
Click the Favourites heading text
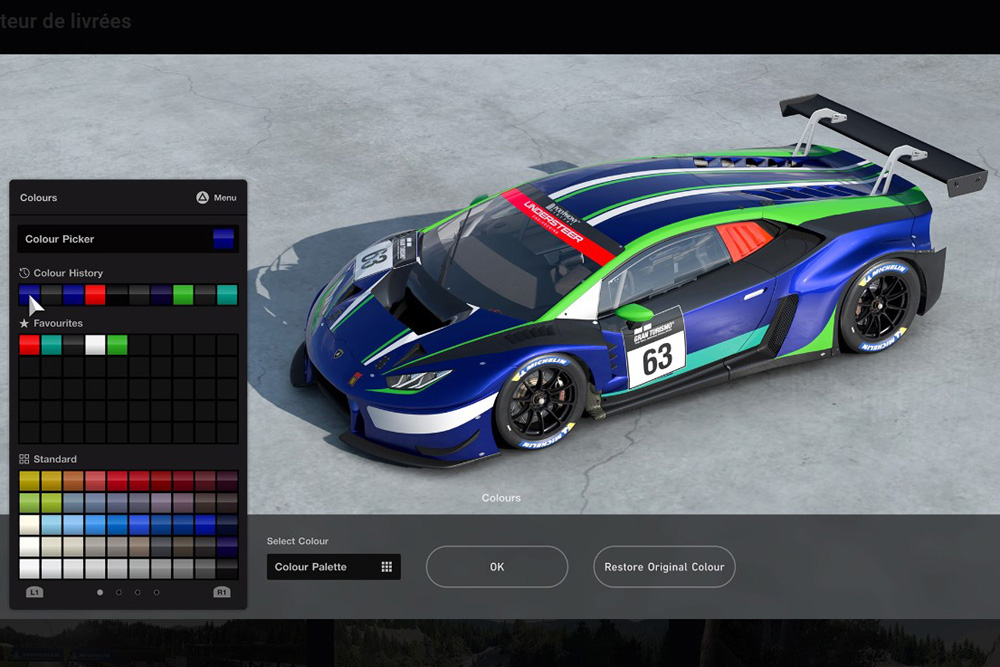click(x=58, y=323)
